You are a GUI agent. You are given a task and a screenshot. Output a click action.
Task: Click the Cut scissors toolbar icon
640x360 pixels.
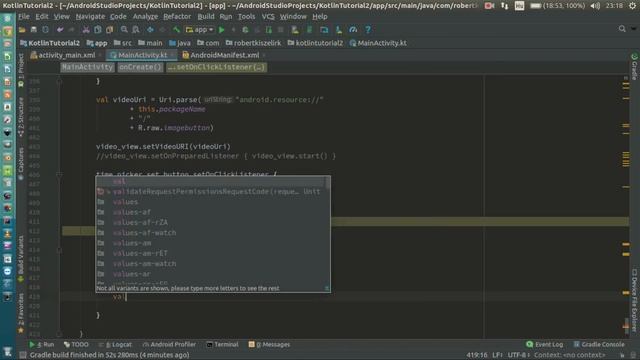coord(86,30)
